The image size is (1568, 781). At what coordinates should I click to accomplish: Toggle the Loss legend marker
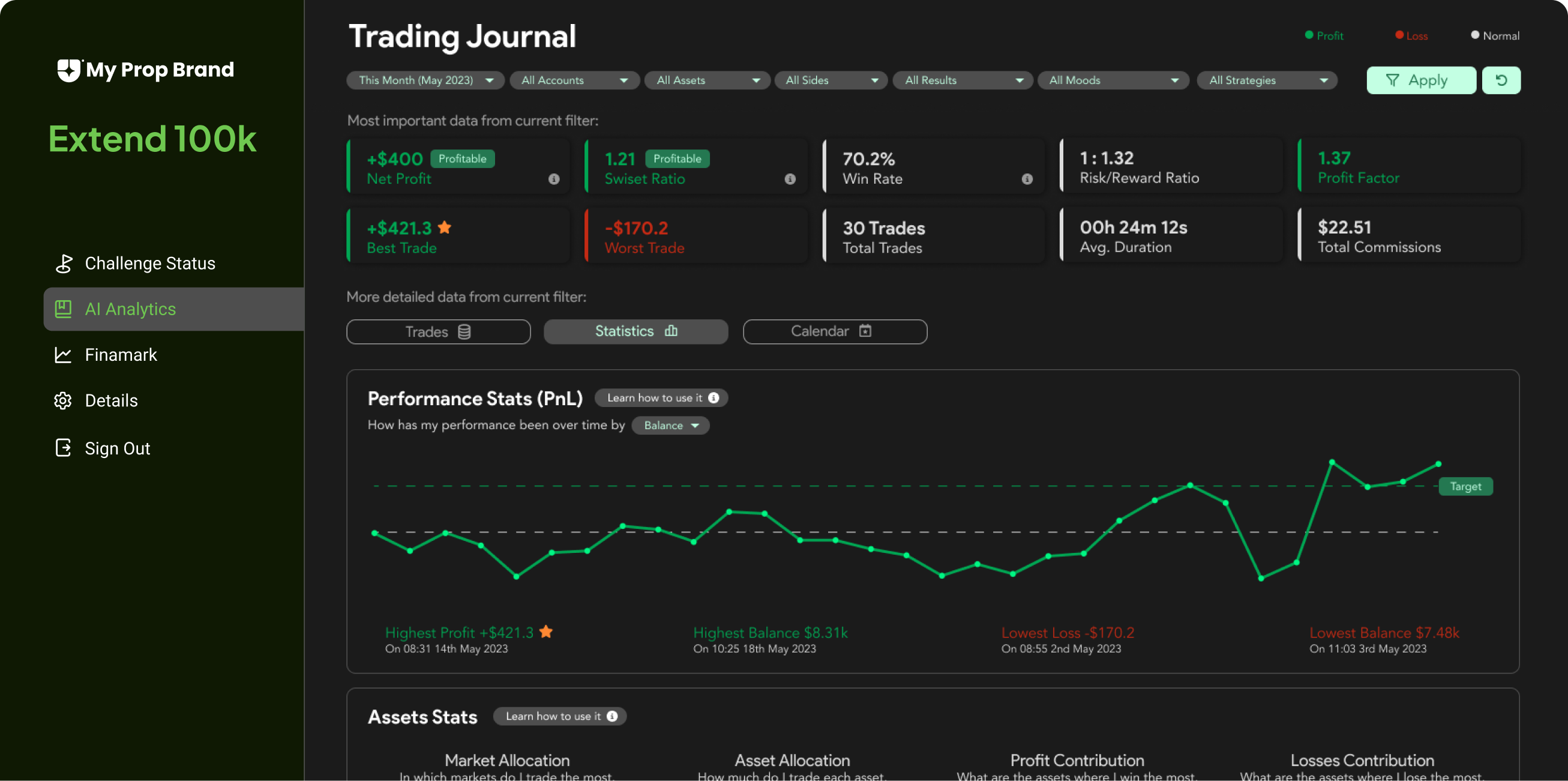pos(1400,35)
